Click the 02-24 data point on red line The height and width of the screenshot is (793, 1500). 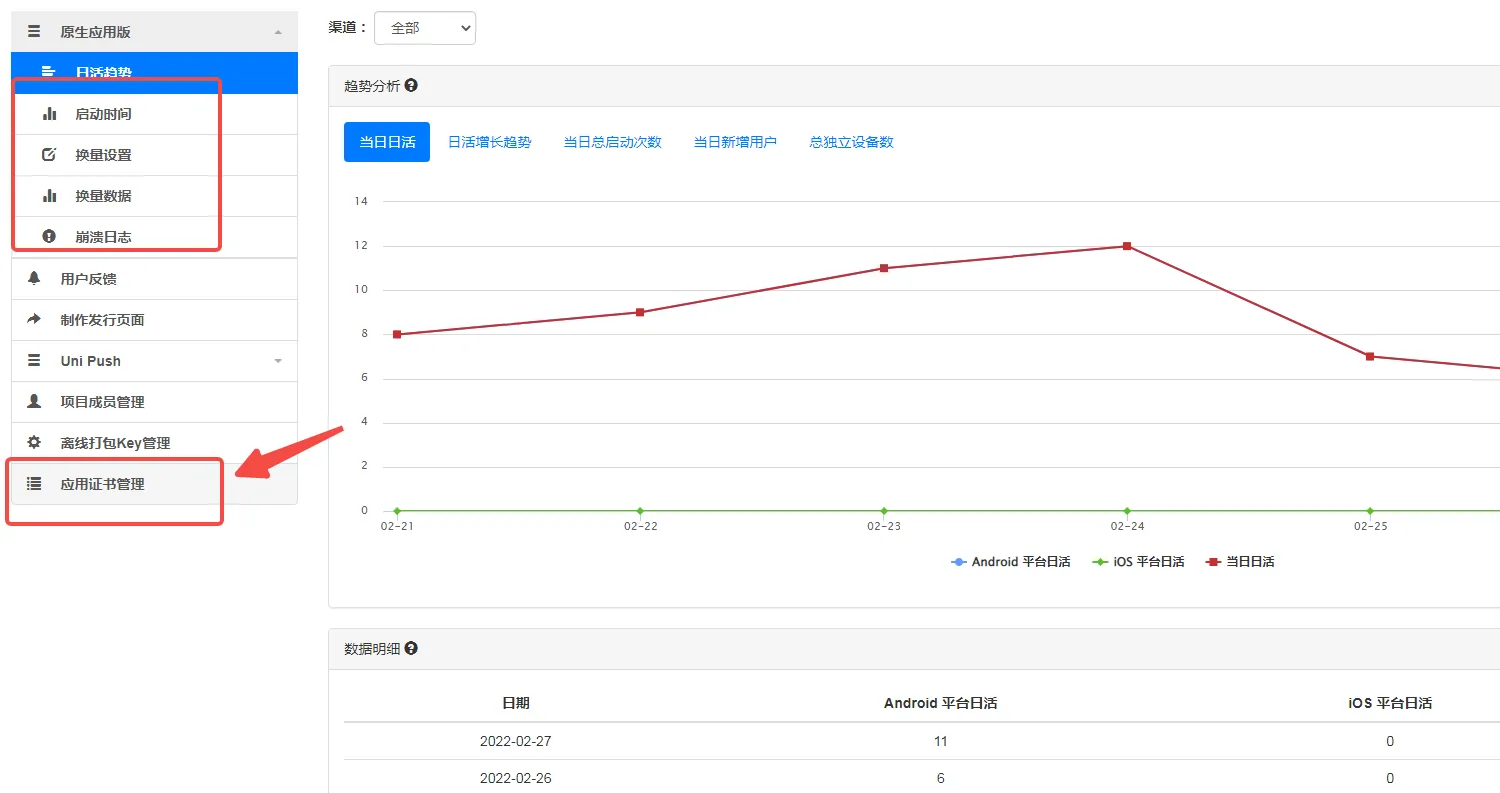(1127, 246)
